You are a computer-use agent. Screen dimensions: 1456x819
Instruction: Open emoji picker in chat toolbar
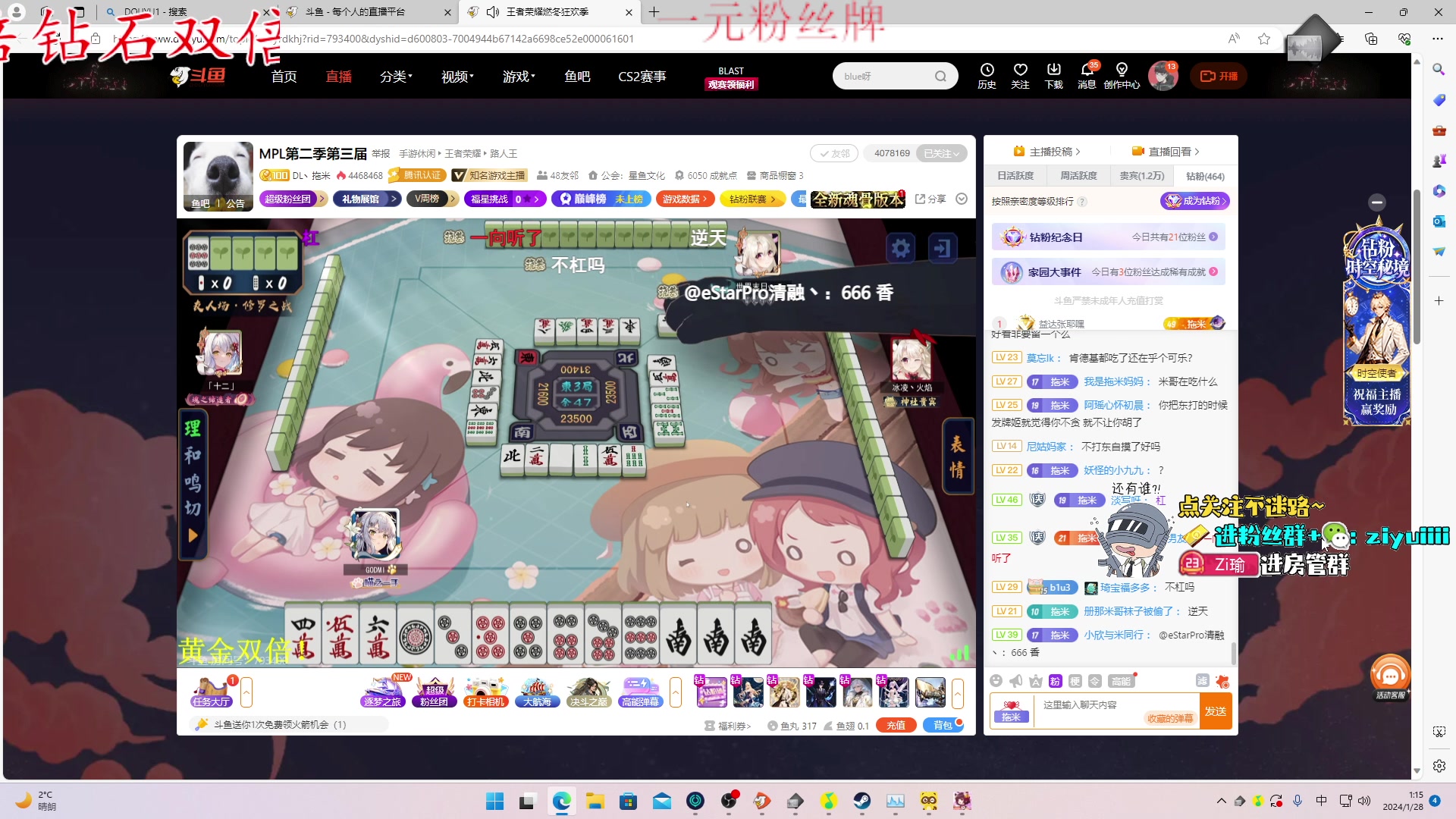point(996,681)
